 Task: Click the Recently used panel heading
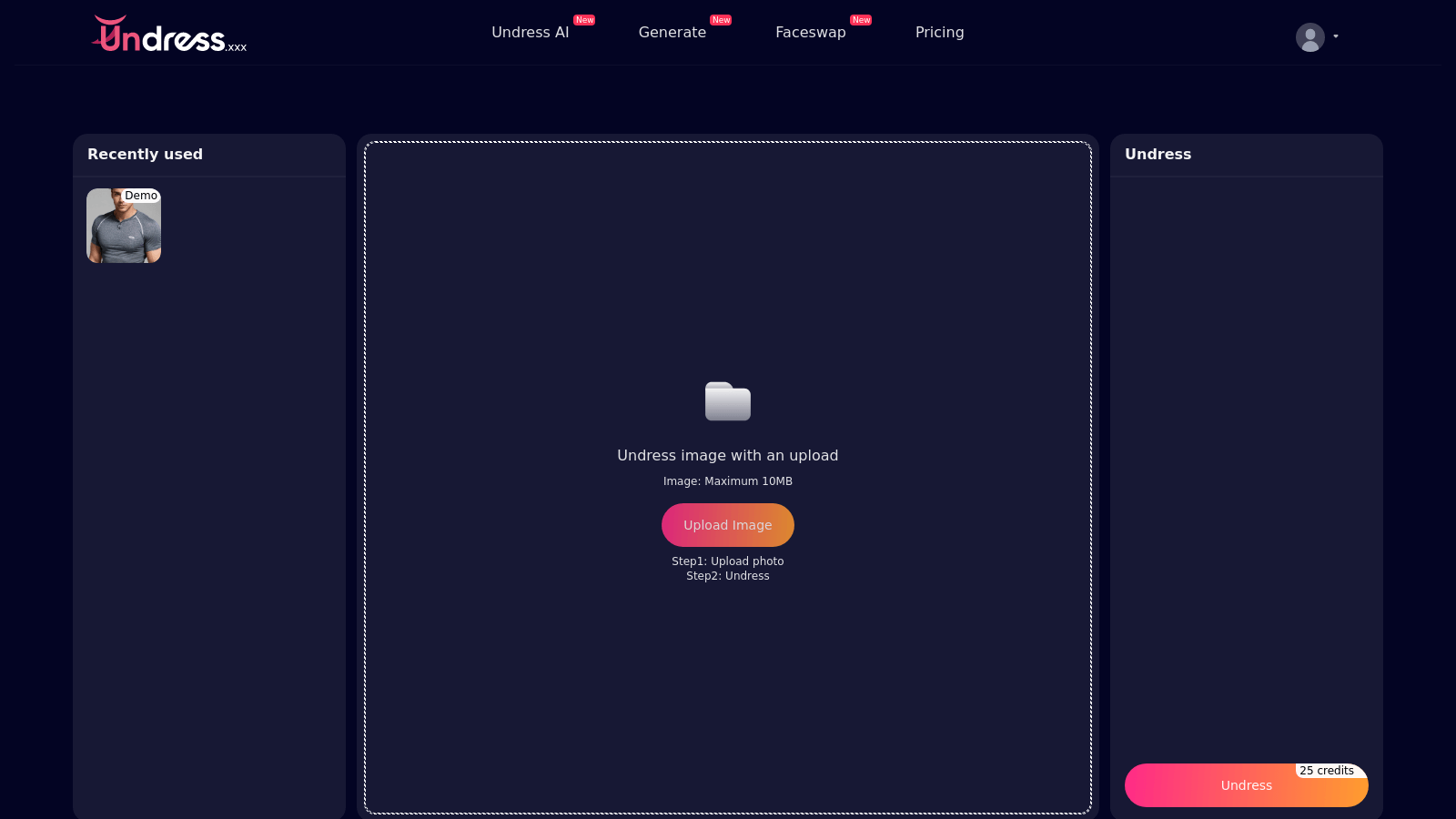point(145,155)
